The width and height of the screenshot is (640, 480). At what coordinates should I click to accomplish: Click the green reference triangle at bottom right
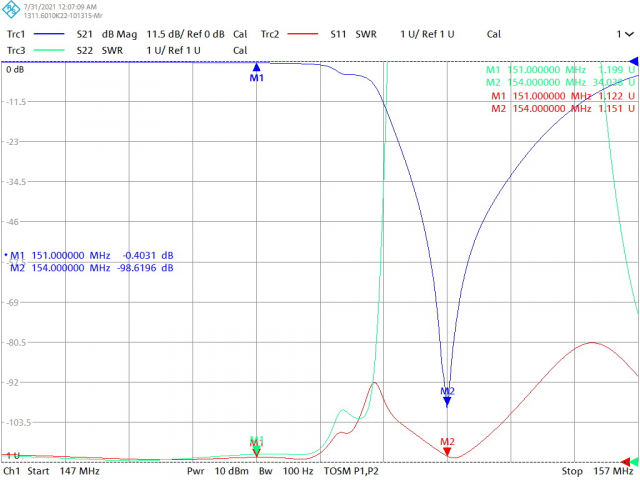pos(635,462)
